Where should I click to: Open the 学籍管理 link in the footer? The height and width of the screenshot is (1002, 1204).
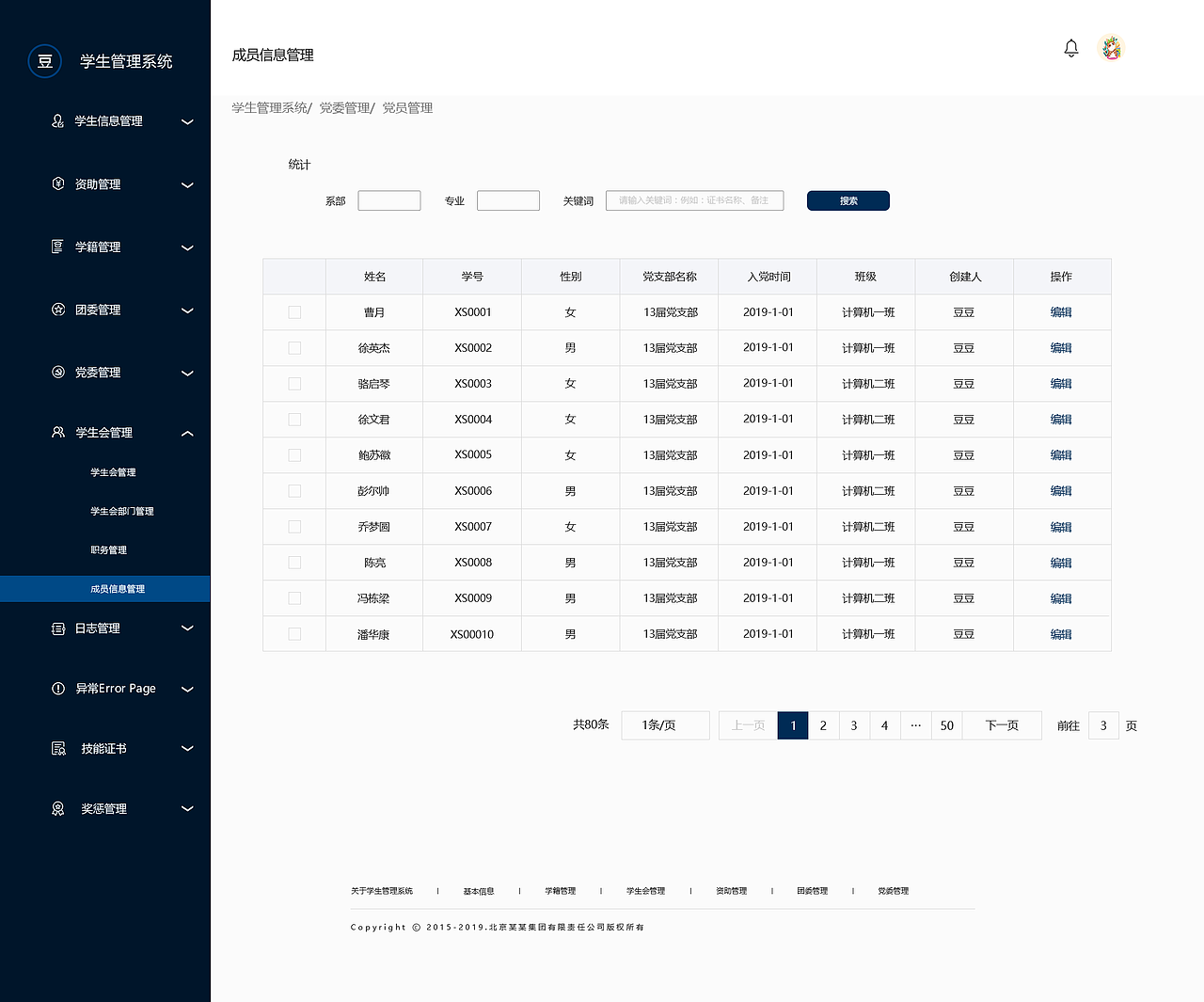pos(561,891)
